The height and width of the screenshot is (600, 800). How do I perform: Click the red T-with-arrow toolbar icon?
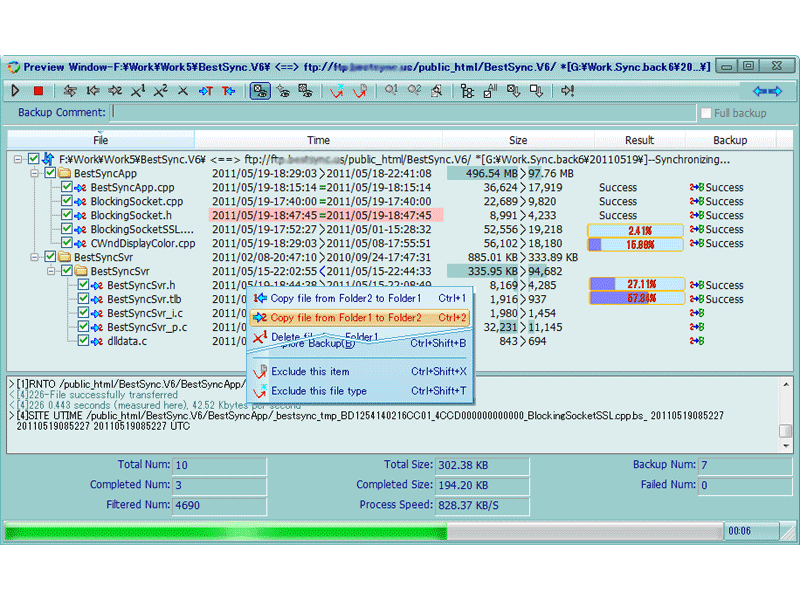tap(228, 91)
